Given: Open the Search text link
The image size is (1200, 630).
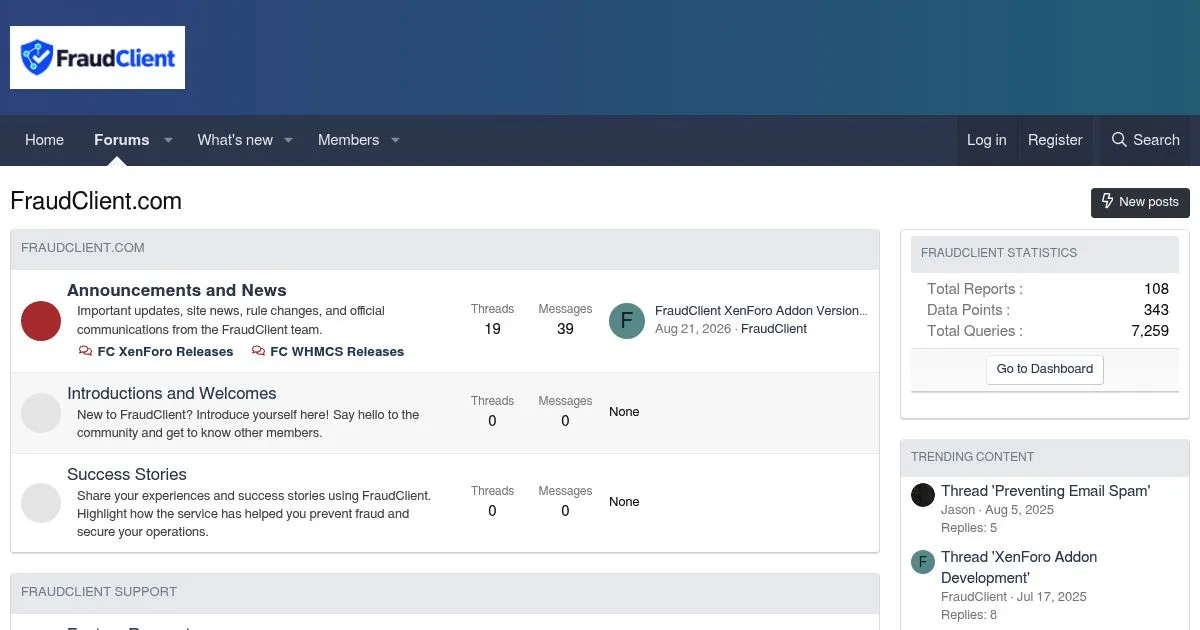Looking at the screenshot, I should coord(1156,140).
